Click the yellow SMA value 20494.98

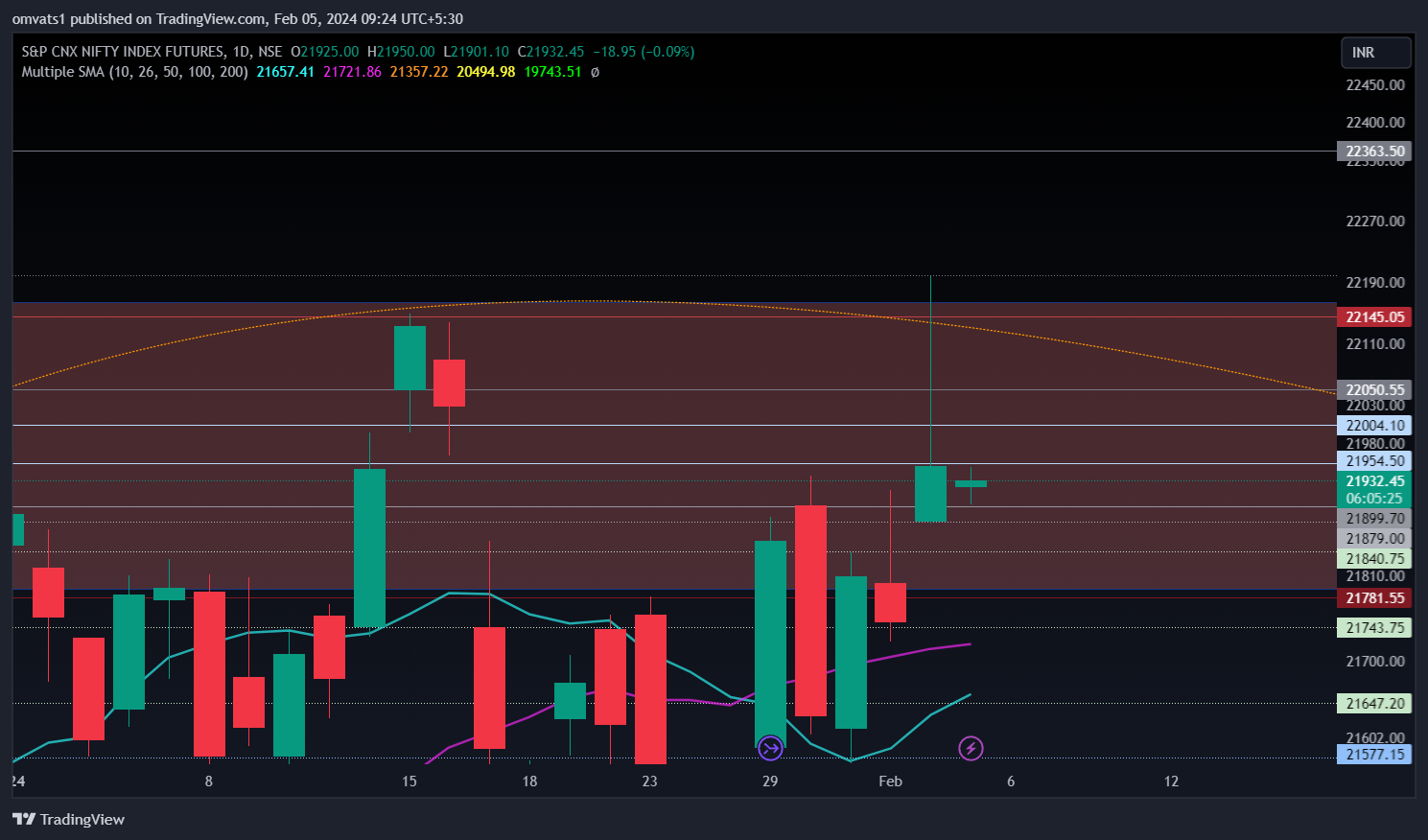point(486,72)
